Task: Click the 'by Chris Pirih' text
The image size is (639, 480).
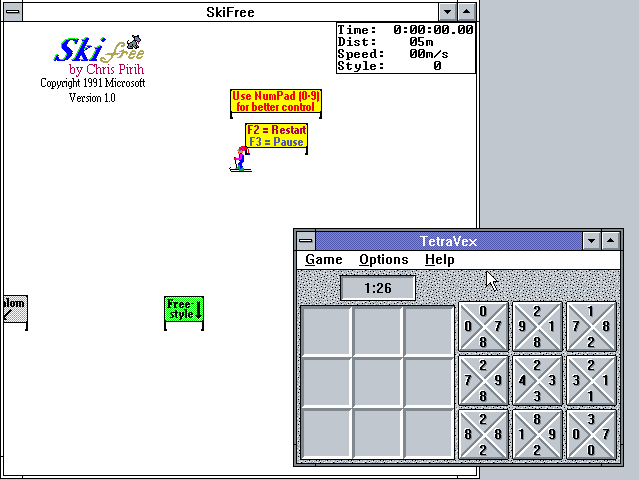Action: point(106,70)
